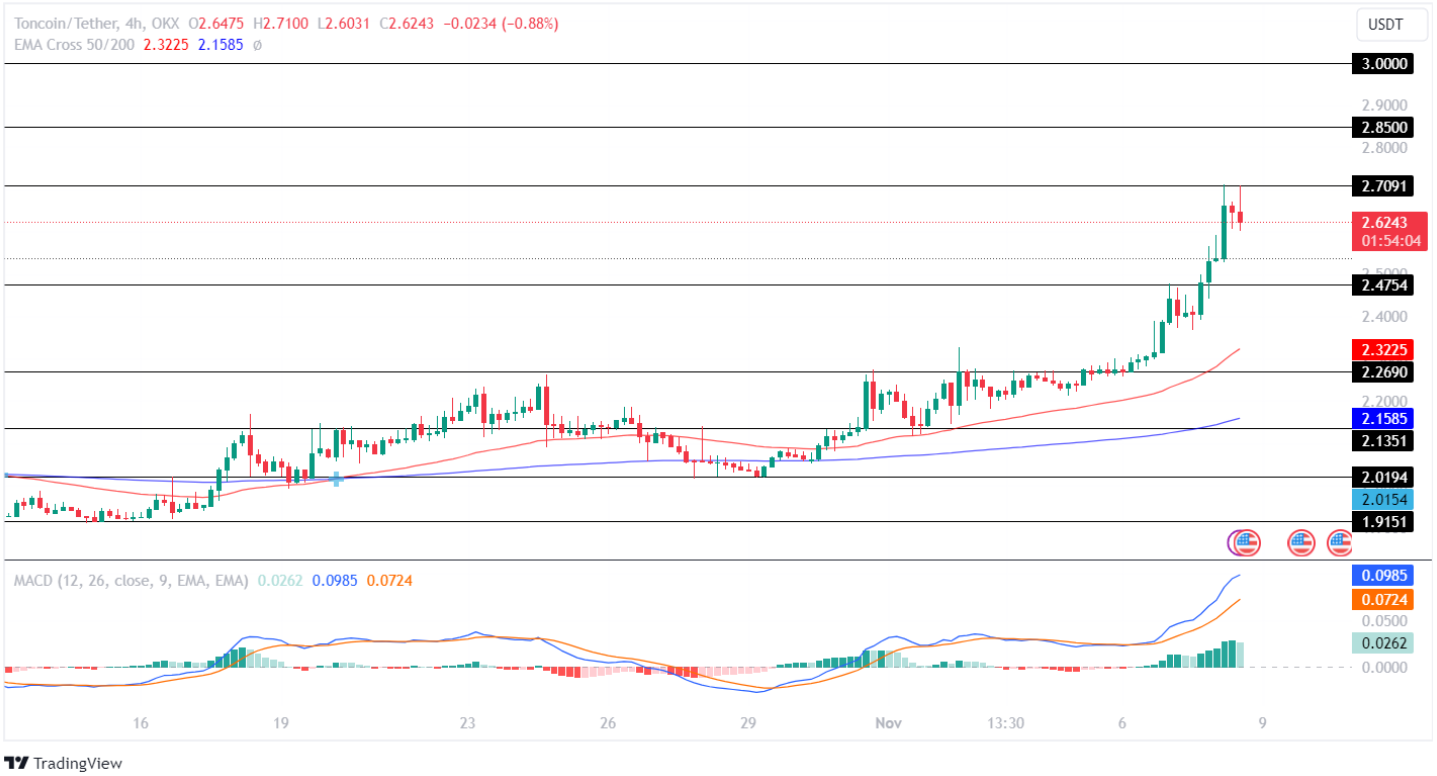
Task: Click the Nov month label on the time axis
Action: pos(888,723)
